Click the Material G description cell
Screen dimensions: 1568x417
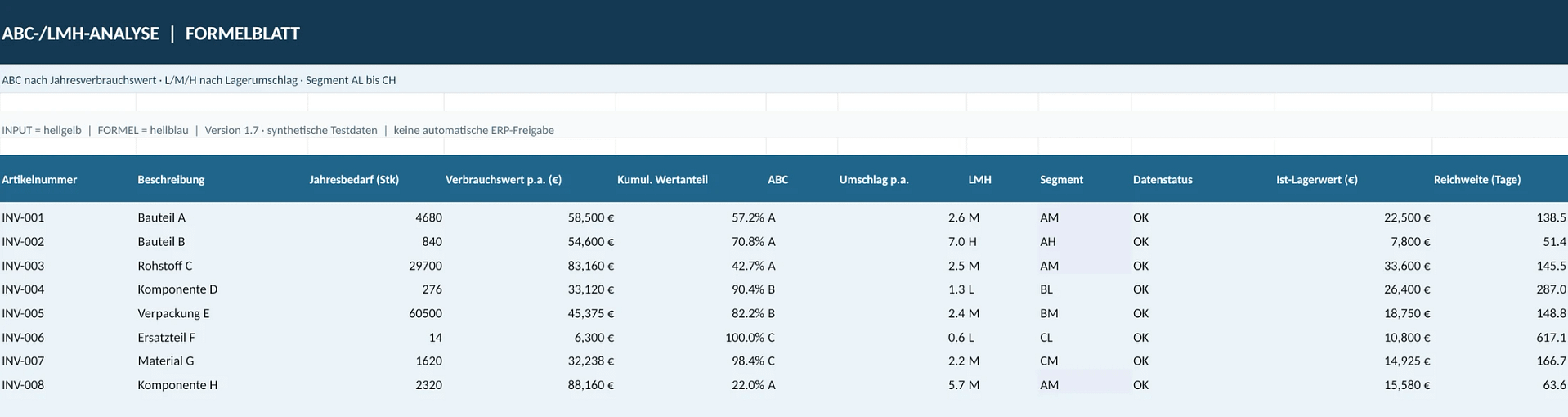point(222,361)
